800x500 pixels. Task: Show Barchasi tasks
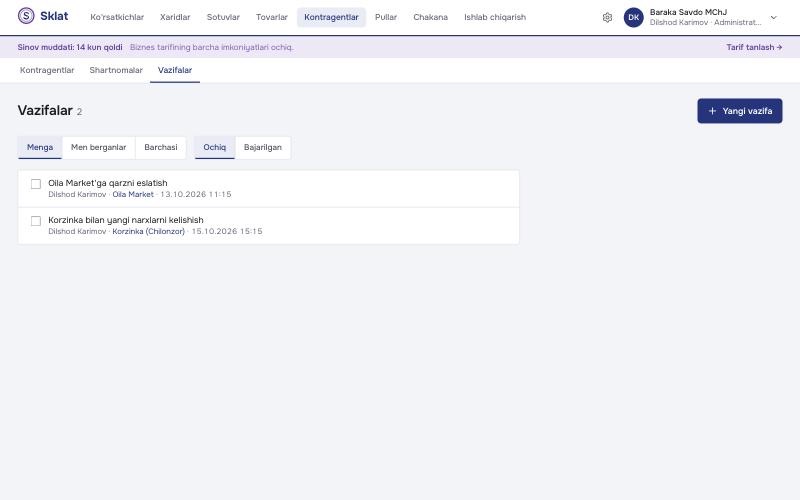(161, 147)
